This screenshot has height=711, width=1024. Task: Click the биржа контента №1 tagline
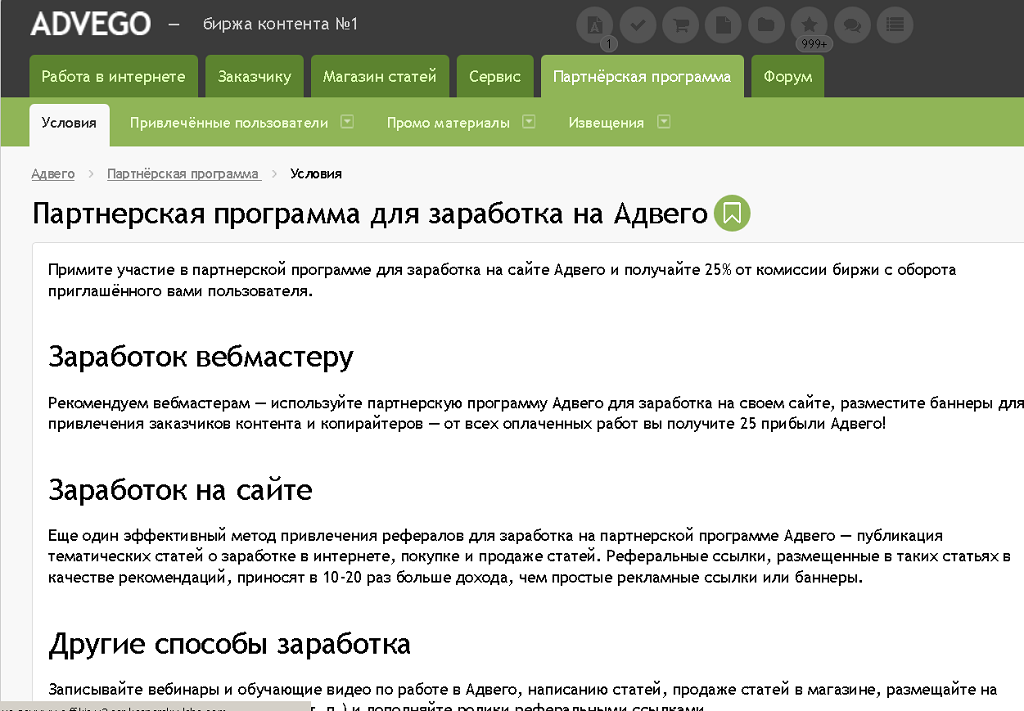280,24
